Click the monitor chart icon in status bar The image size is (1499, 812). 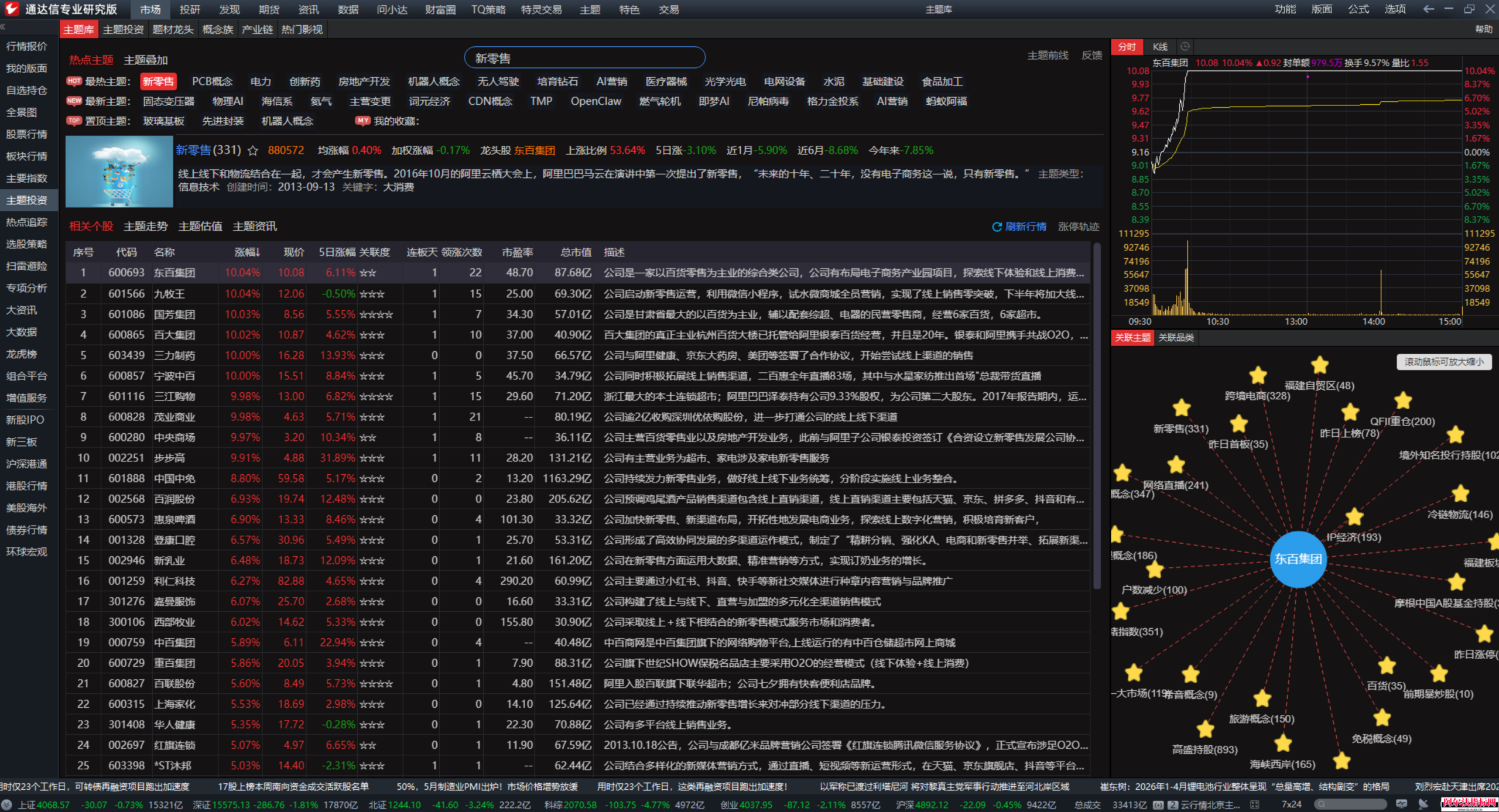tap(1401, 804)
